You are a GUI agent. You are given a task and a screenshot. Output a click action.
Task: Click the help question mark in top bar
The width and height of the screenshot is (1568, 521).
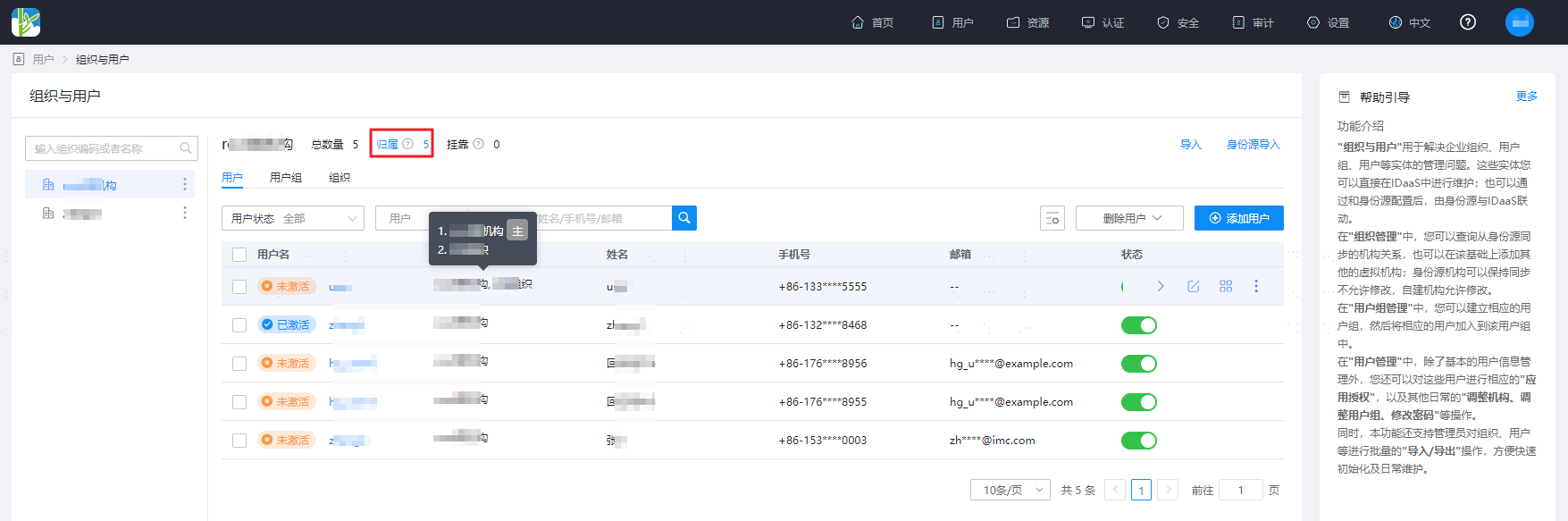point(1468,22)
